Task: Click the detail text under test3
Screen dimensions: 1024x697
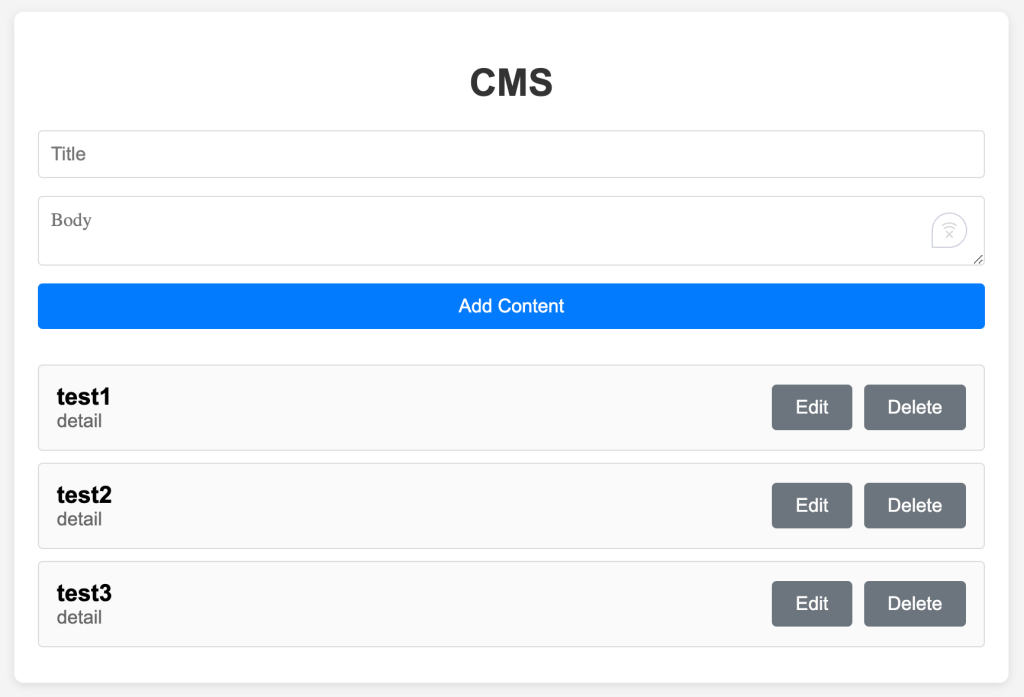Action: 79,617
